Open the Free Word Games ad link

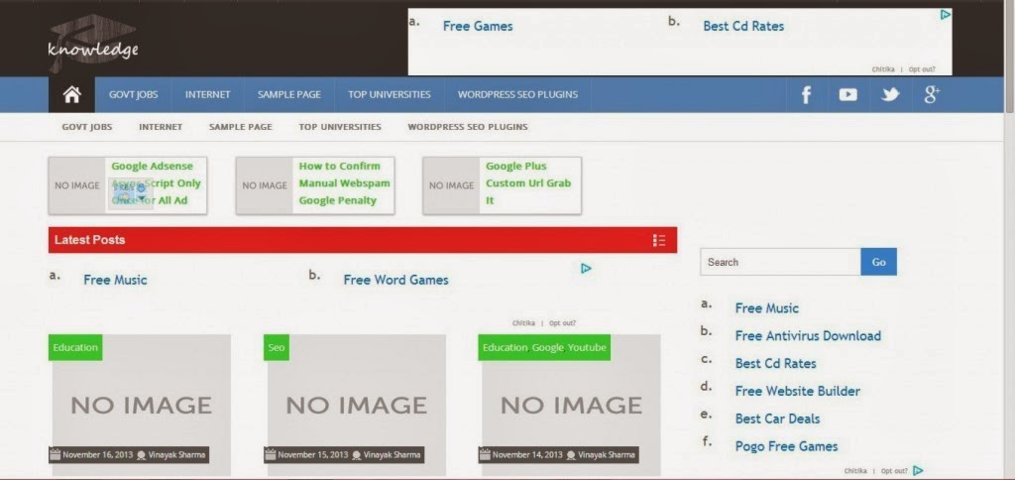tap(396, 280)
